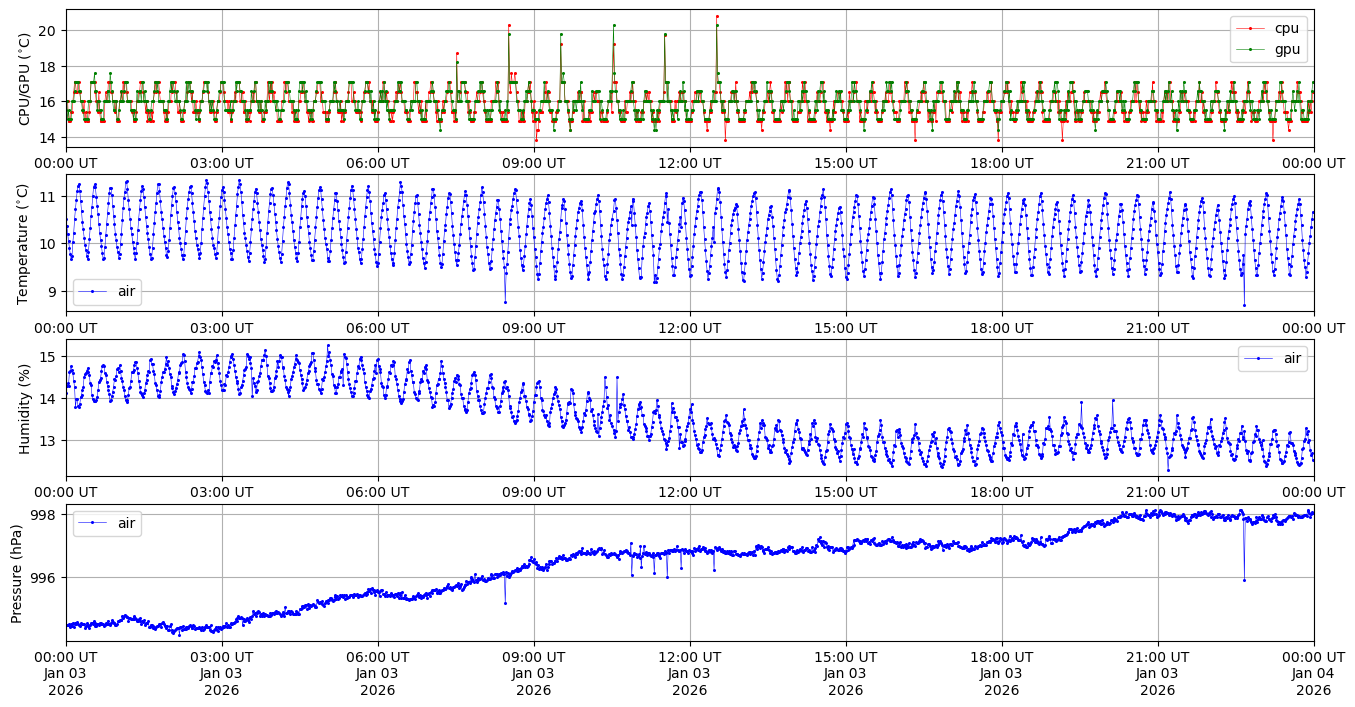Click the Pressure (hPa) y-axis label

pos(17,573)
